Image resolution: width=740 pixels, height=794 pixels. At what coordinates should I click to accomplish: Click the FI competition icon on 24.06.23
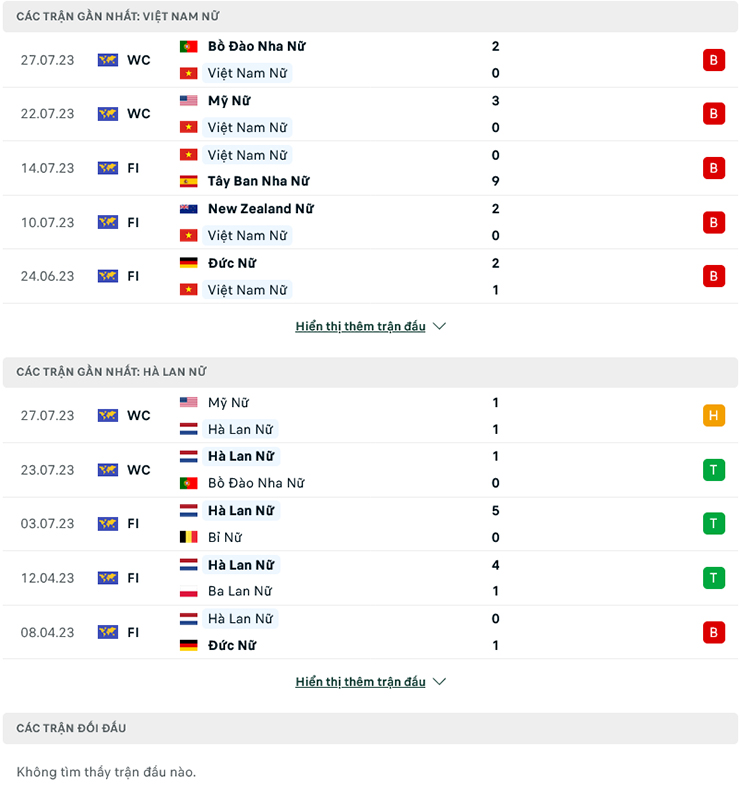pos(108,276)
